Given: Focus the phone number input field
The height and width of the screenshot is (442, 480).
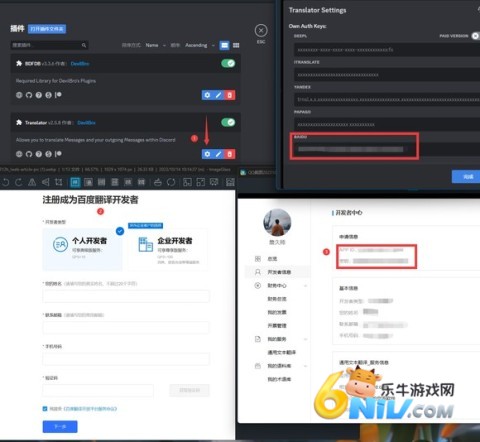Looking at the screenshot, I should point(126,359).
